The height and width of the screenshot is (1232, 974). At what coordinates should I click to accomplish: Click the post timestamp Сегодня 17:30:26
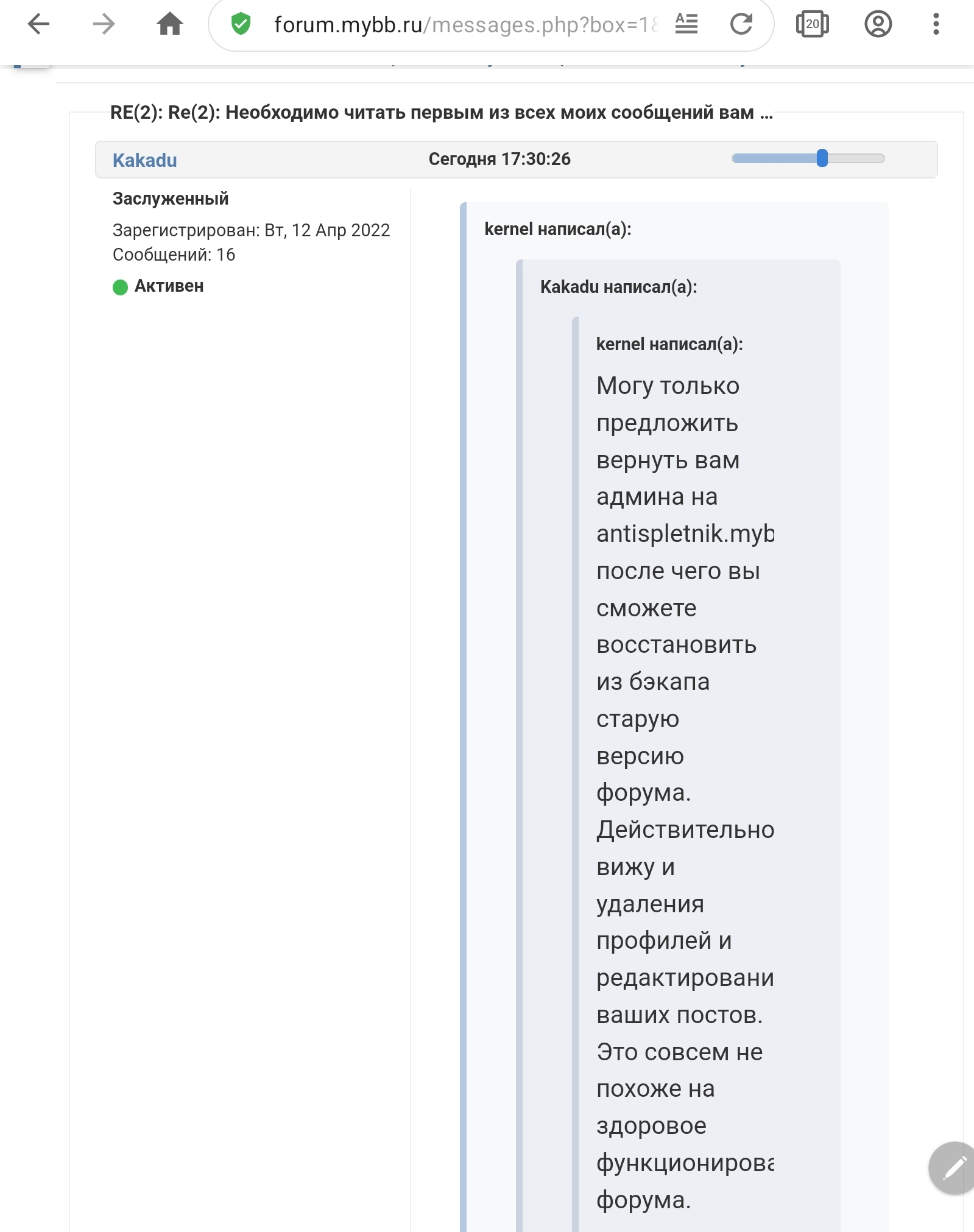coord(499,159)
